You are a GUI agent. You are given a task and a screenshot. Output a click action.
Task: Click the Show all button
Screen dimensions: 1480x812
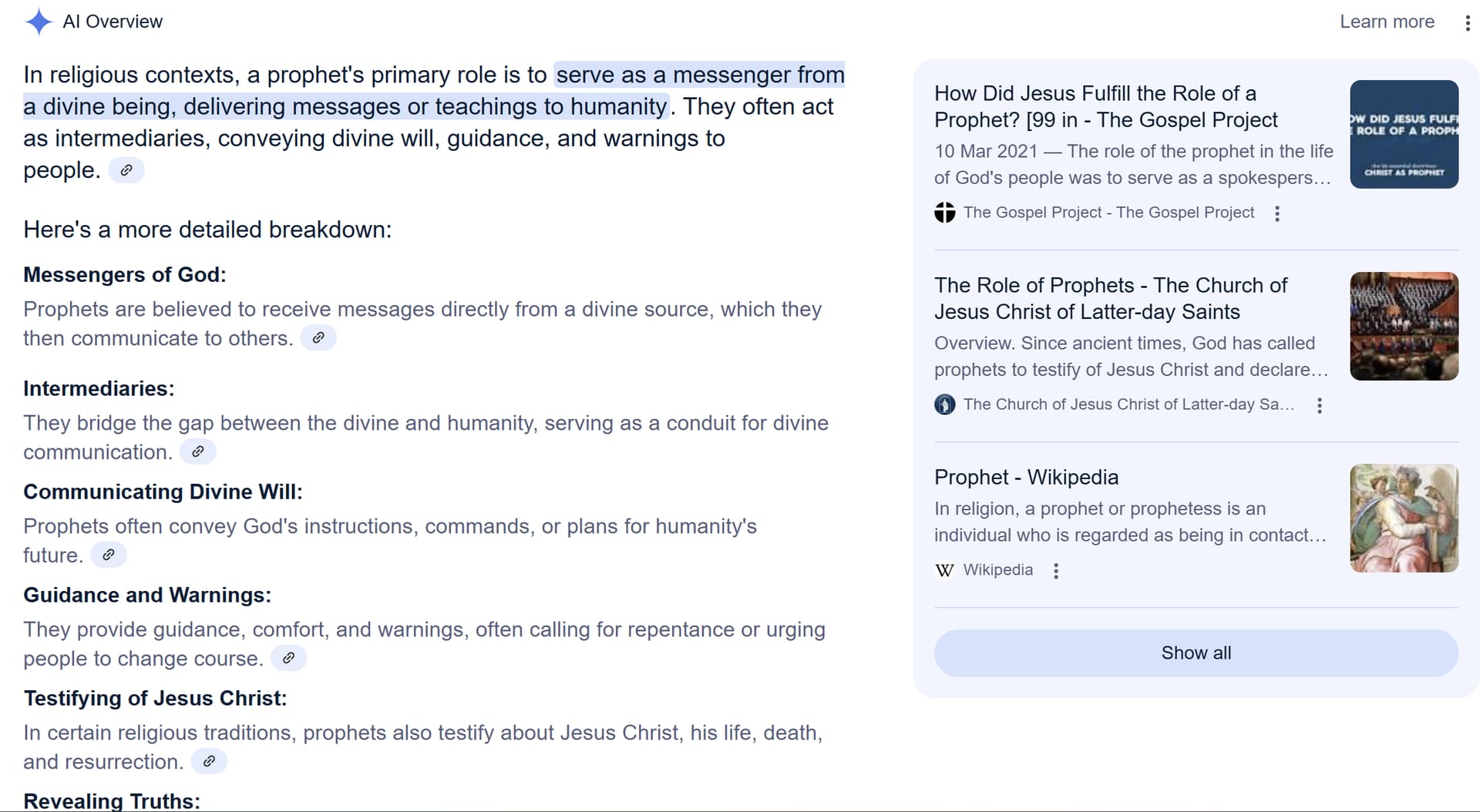click(x=1196, y=653)
